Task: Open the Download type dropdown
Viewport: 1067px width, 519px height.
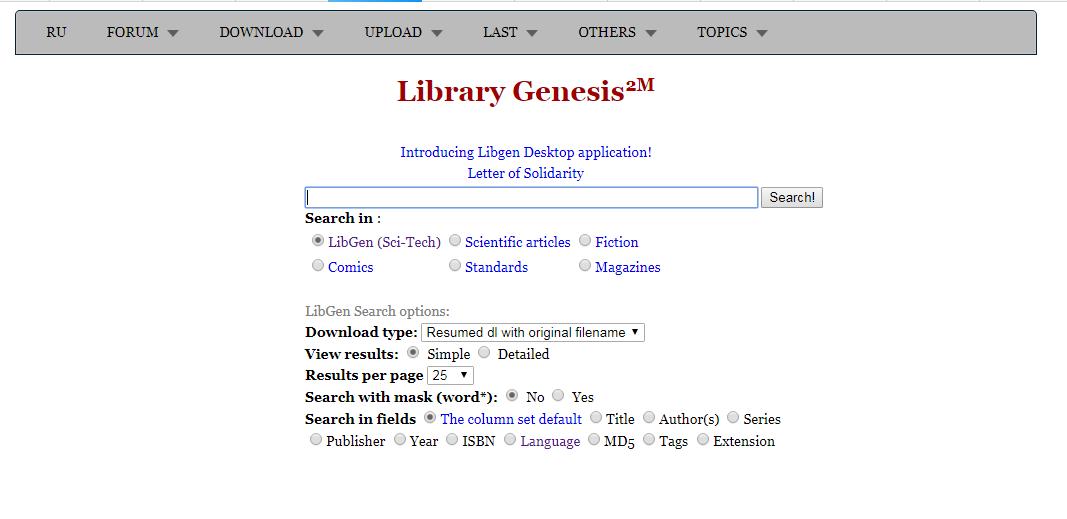Action: [x=533, y=333]
